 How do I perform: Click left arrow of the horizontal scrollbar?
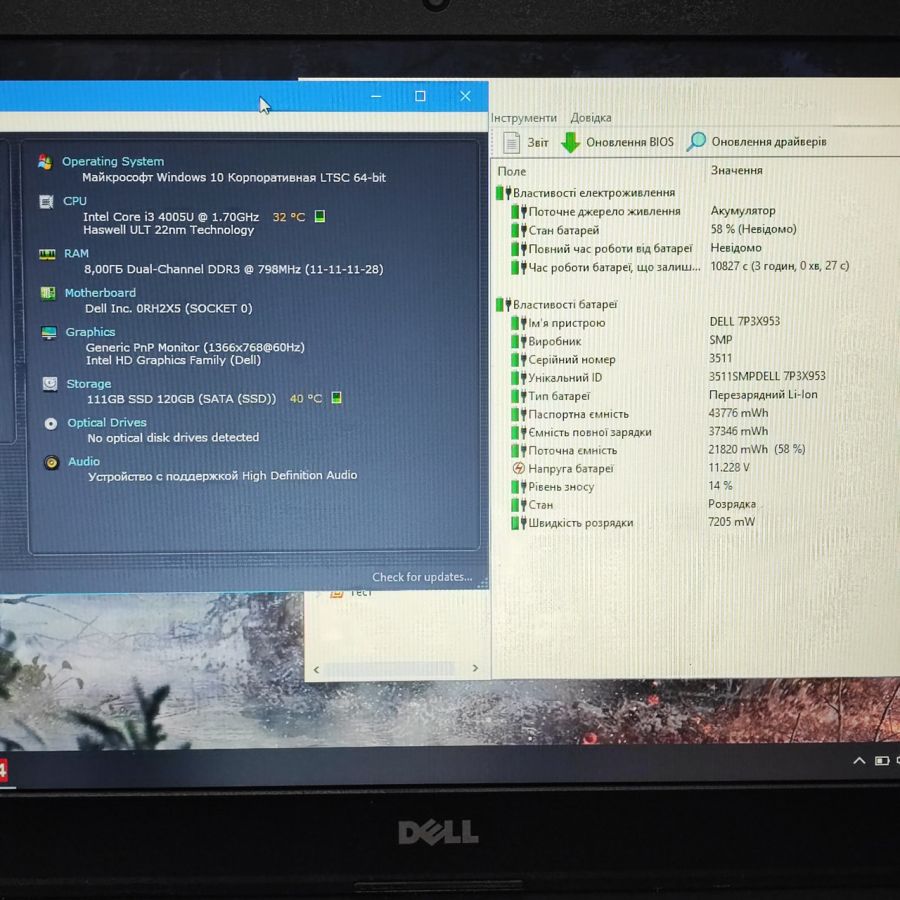(x=316, y=670)
